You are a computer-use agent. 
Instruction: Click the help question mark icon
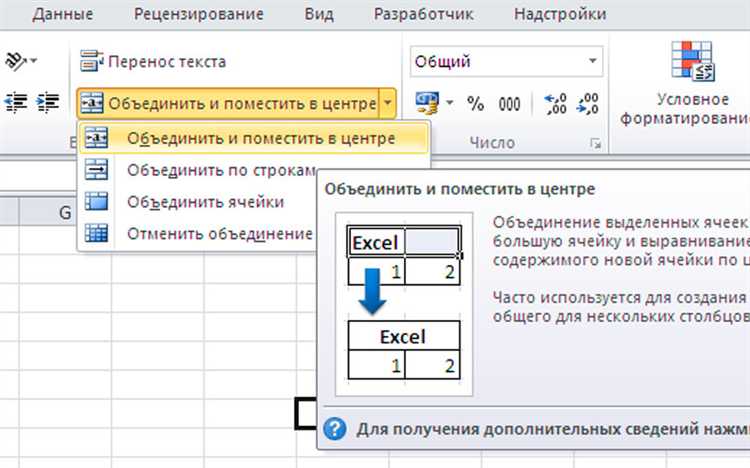334,429
